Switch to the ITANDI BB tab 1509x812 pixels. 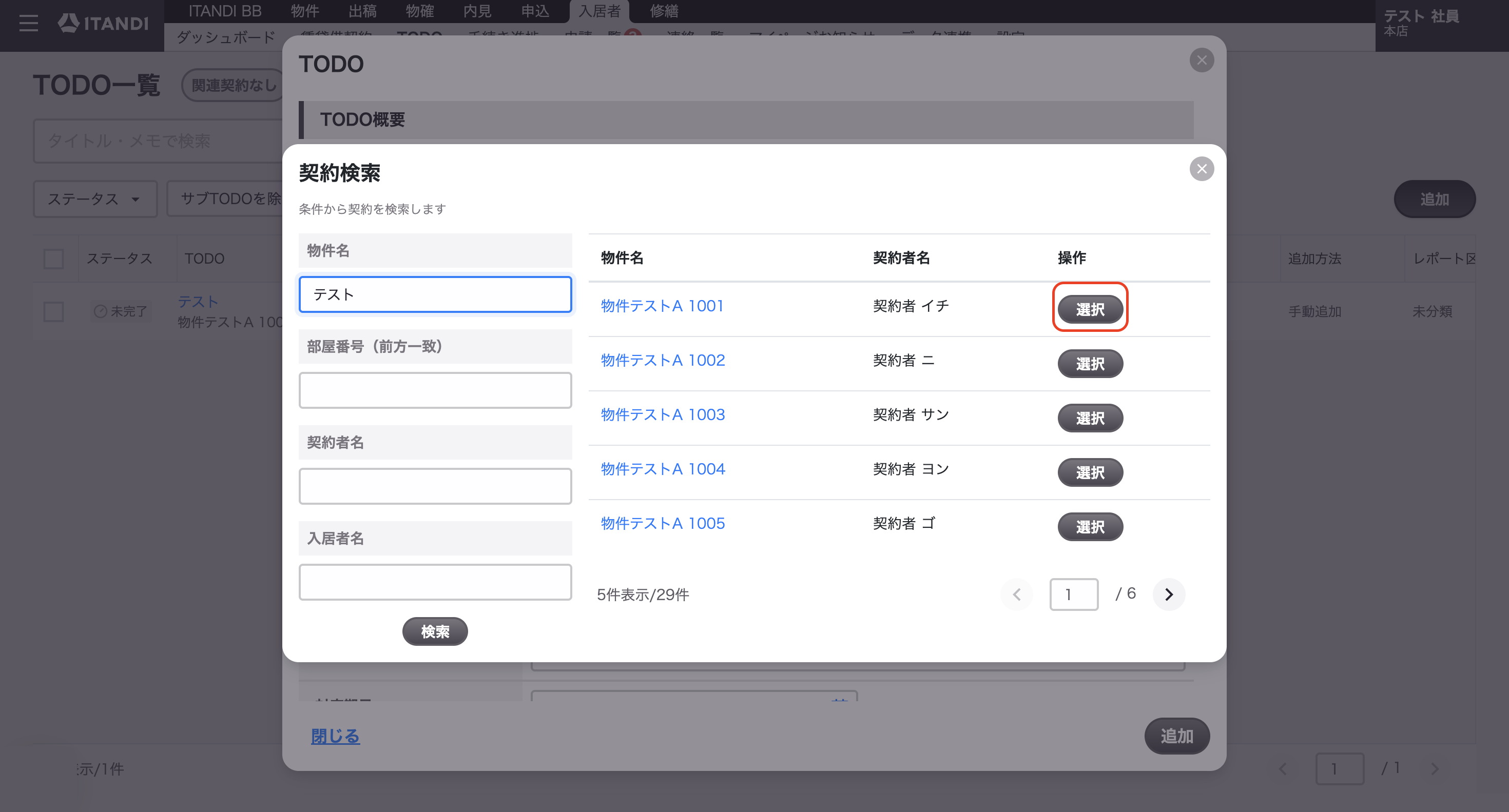point(225,11)
